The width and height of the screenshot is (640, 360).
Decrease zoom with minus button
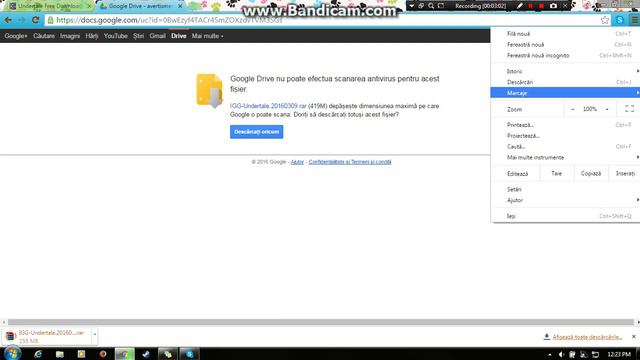point(573,109)
